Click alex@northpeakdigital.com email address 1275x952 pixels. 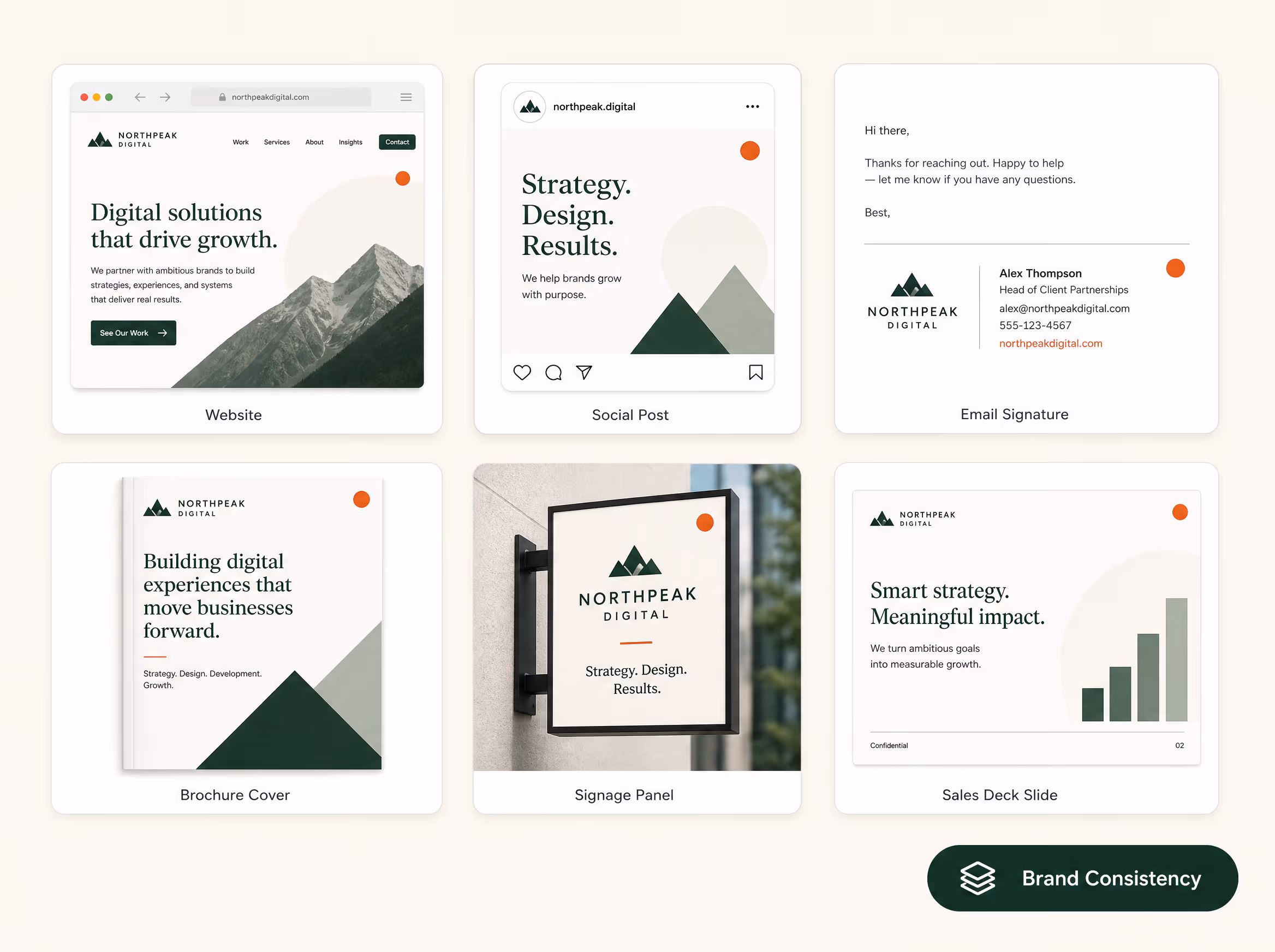[1064, 308]
